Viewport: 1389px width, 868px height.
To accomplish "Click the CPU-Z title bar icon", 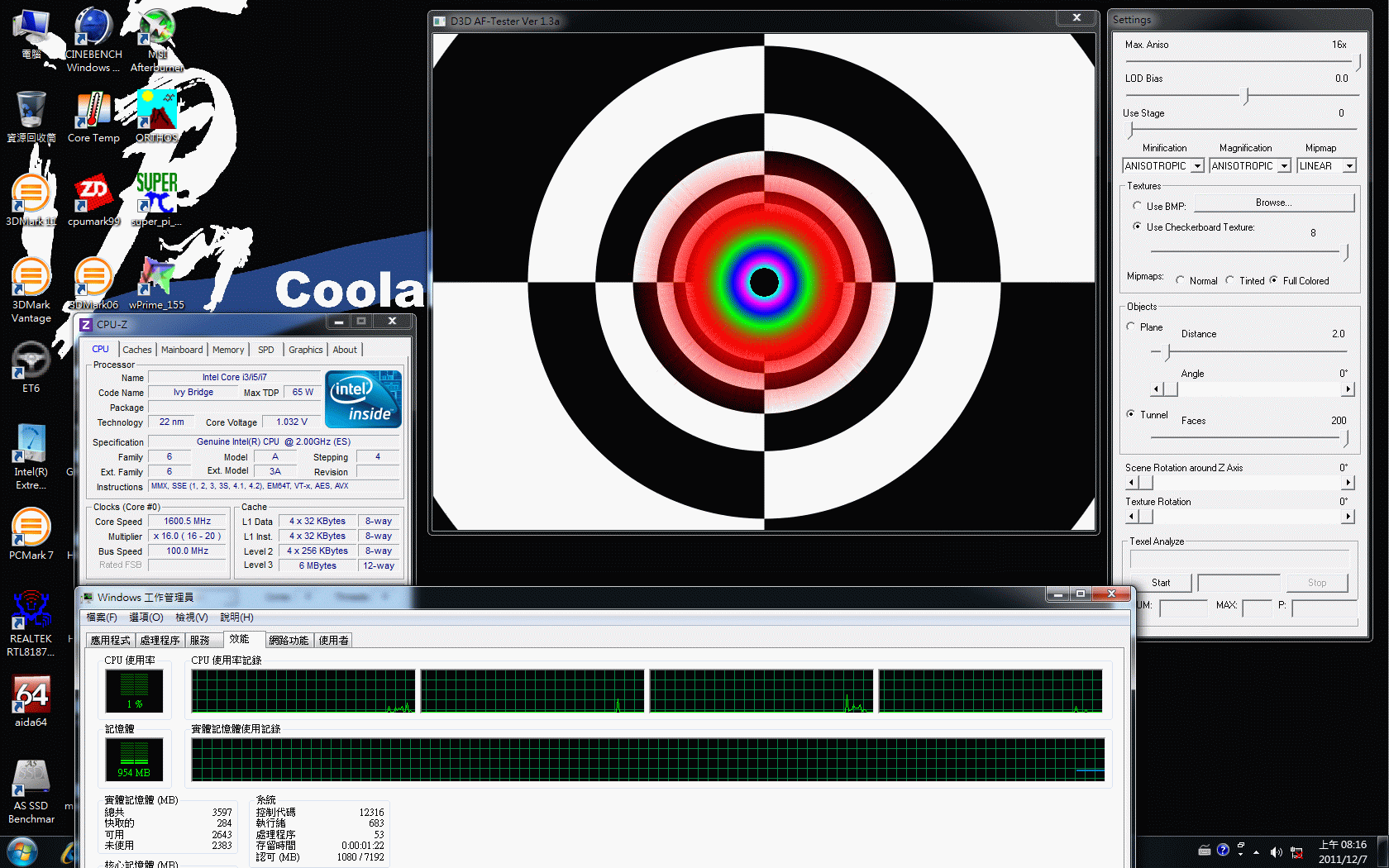I will [86, 324].
